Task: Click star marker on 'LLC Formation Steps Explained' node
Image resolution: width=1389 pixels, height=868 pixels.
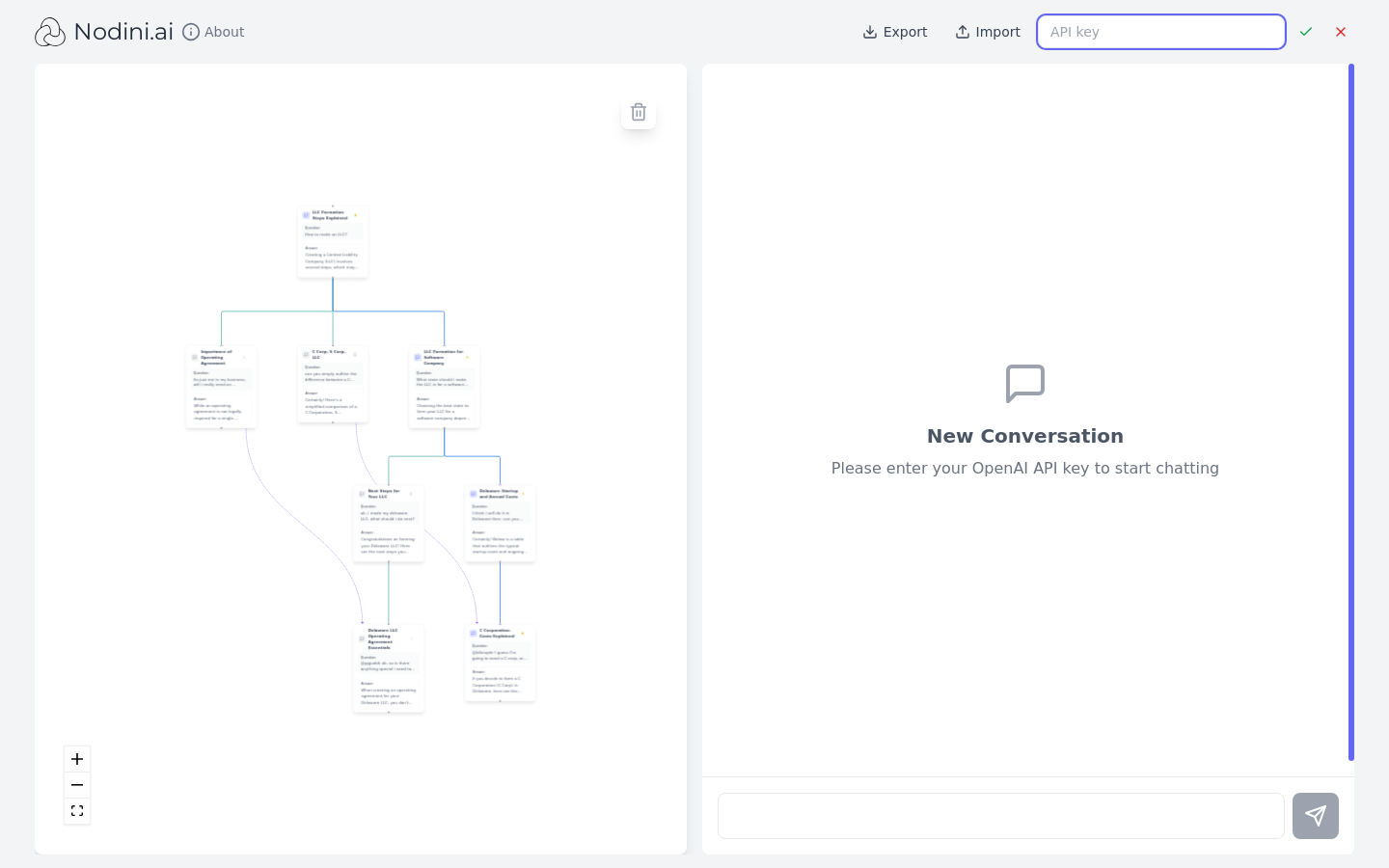Action: [356, 215]
